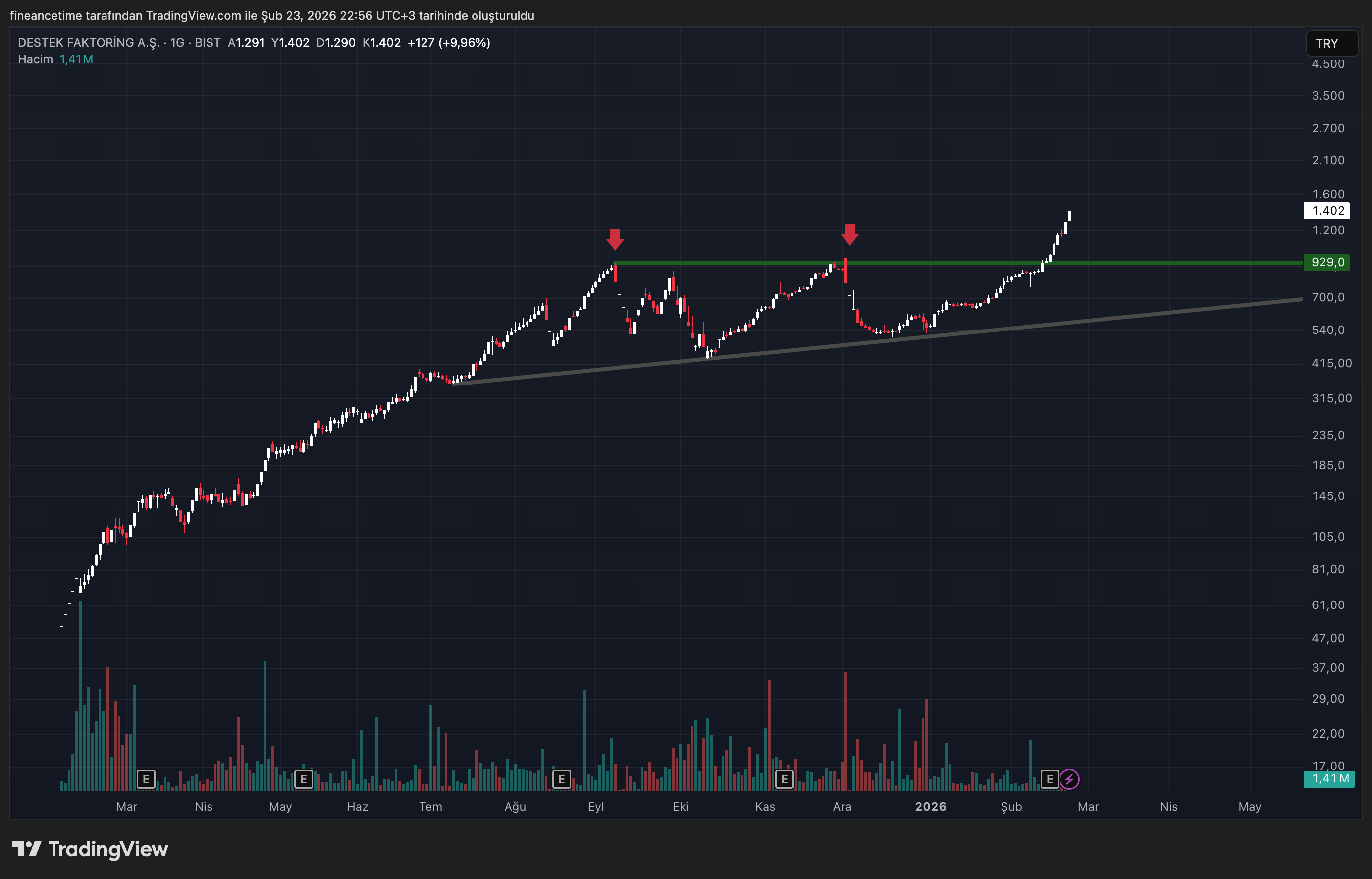Click the earnings E marker near Mar
Image resolution: width=1372 pixels, height=879 pixels.
pos(146,779)
